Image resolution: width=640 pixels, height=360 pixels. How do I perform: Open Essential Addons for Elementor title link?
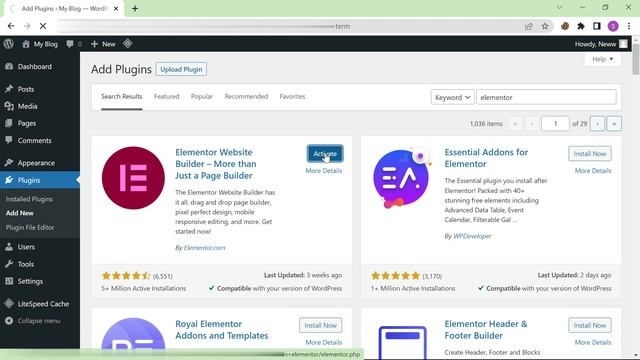(x=486, y=158)
